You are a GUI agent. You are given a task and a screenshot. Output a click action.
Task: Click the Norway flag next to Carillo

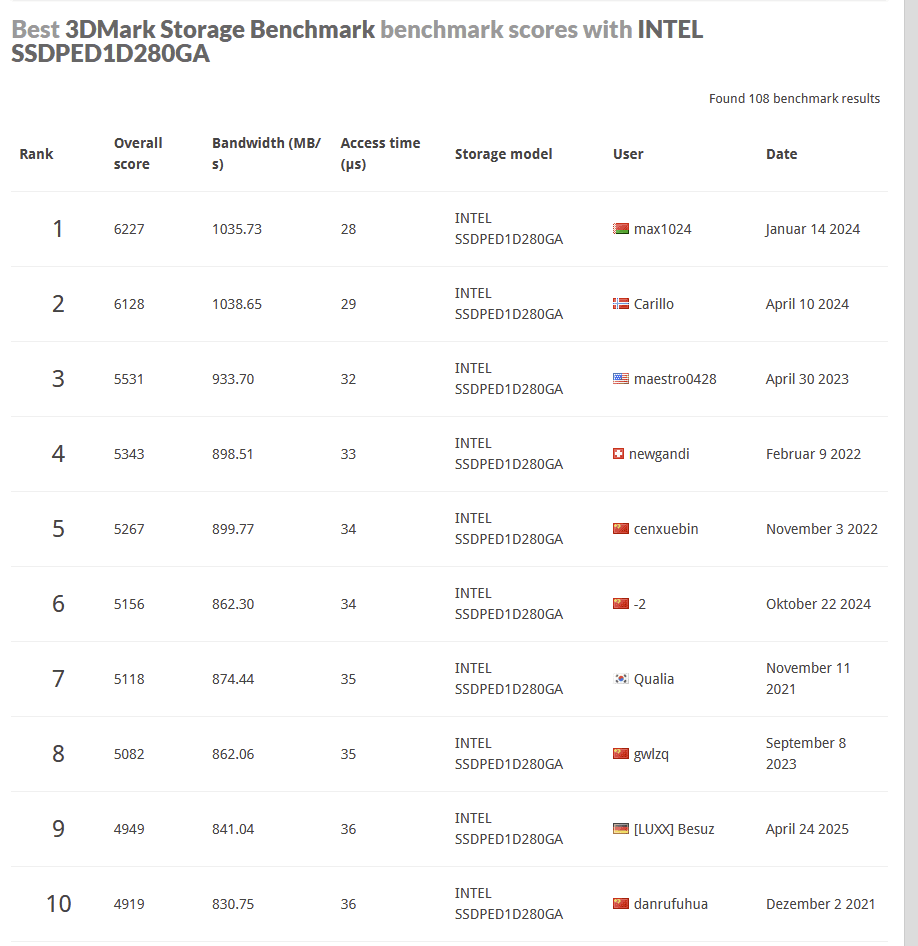tap(621, 304)
